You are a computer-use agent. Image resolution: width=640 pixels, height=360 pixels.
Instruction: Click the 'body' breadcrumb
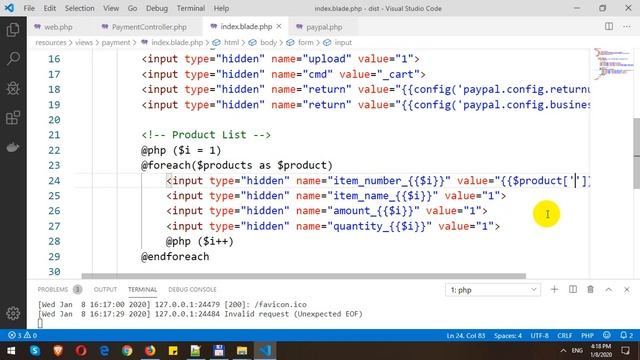268,42
